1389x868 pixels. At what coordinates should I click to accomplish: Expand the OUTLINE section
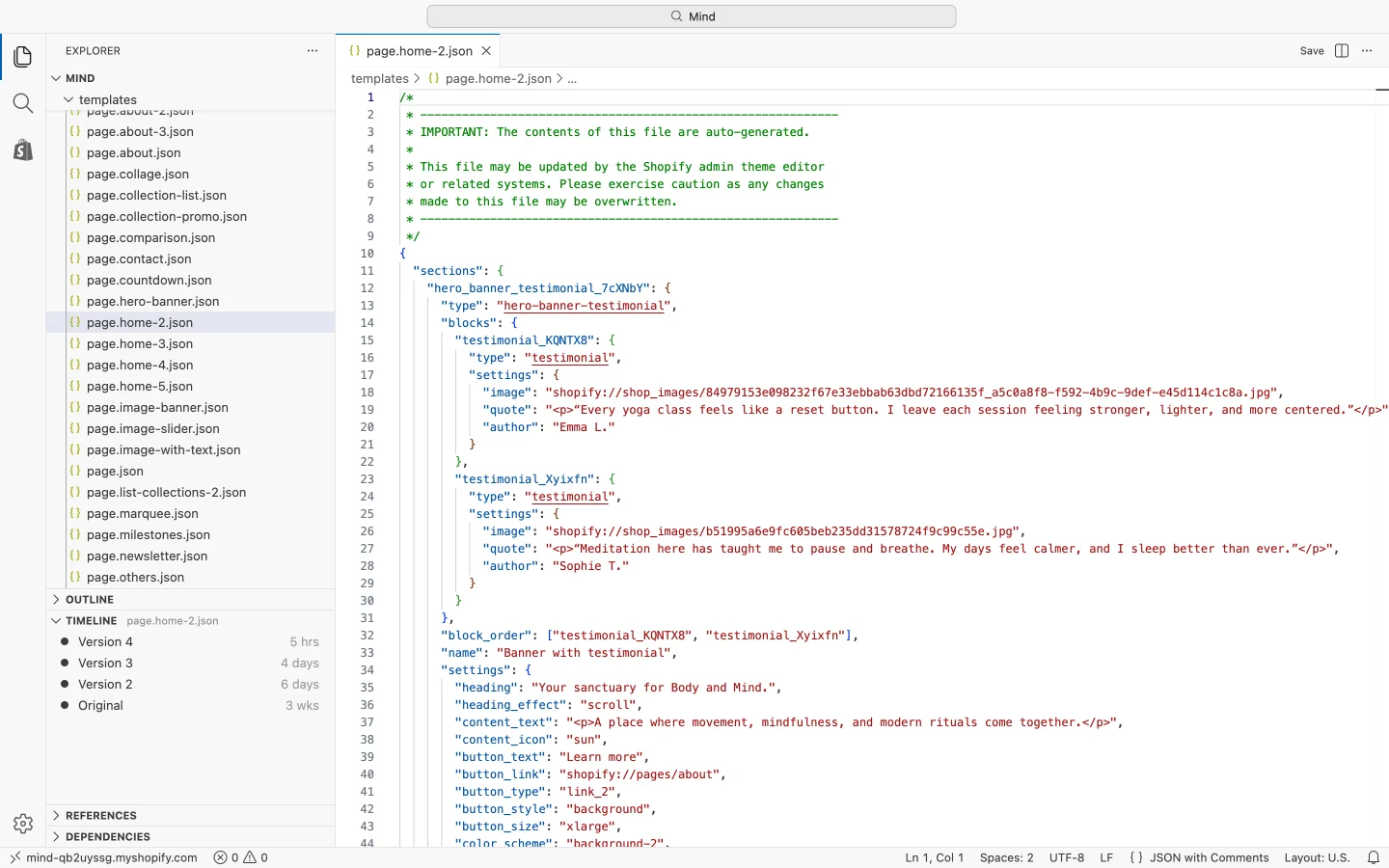(x=191, y=600)
